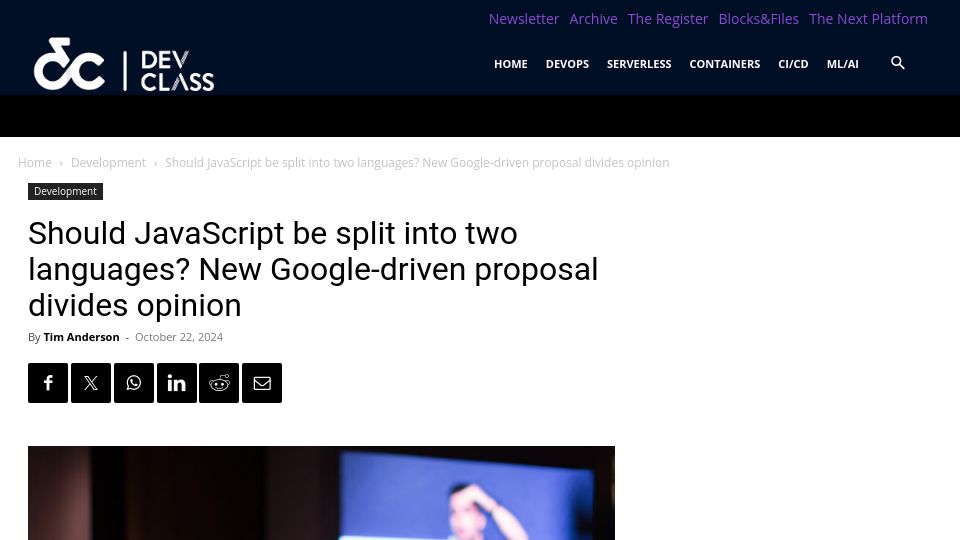Share article on LinkedIn
Image resolution: width=960 pixels, height=540 pixels.
(176, 383)
